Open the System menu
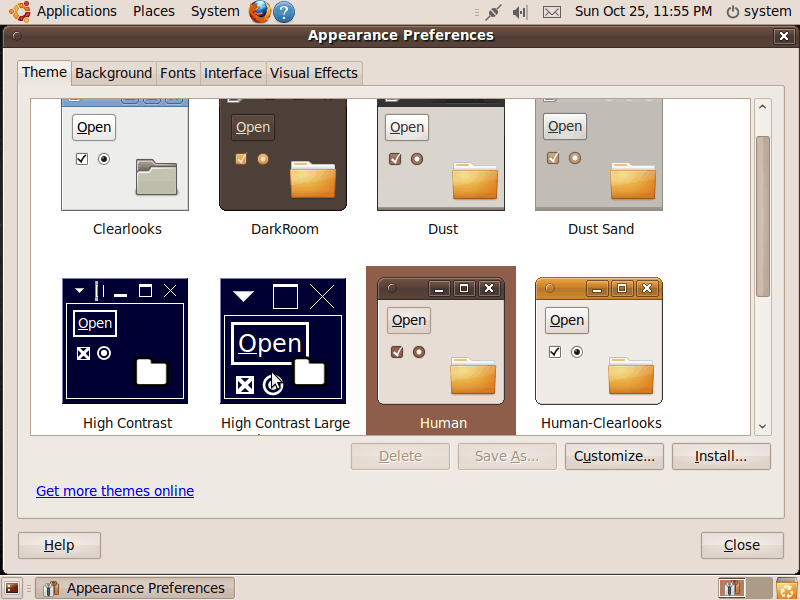This screenshot has height=600, width=800. click(215, 11)
